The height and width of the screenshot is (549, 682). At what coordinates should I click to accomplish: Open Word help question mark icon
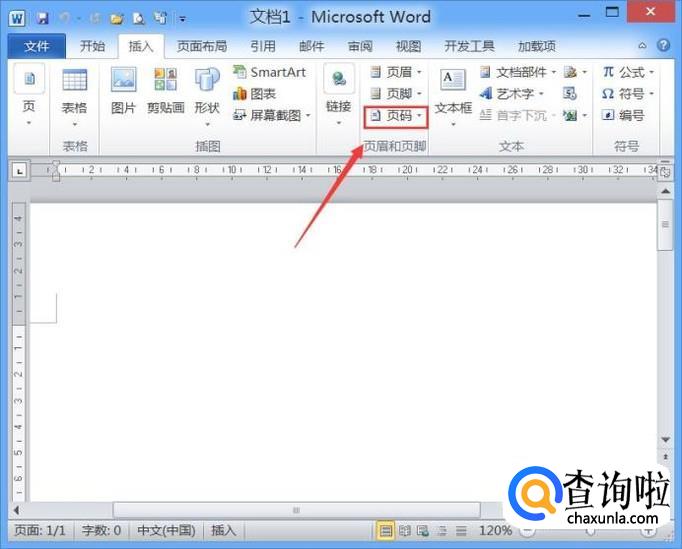tap(663, 45)
